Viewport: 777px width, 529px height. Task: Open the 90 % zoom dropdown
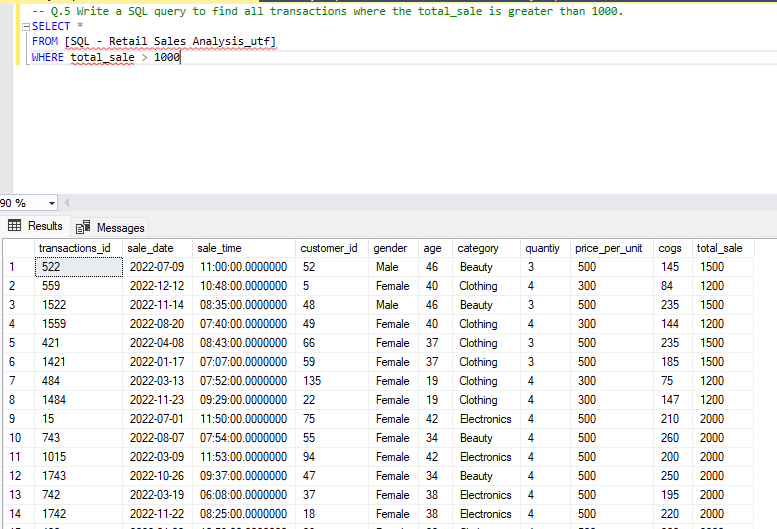52,203
